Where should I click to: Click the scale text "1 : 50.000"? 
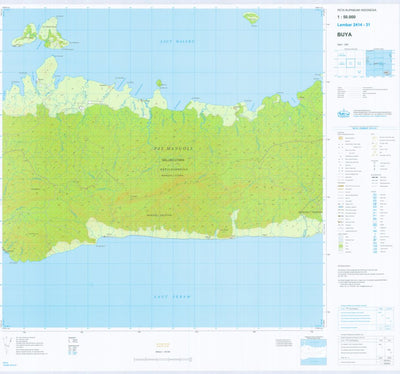coord(346,17)
